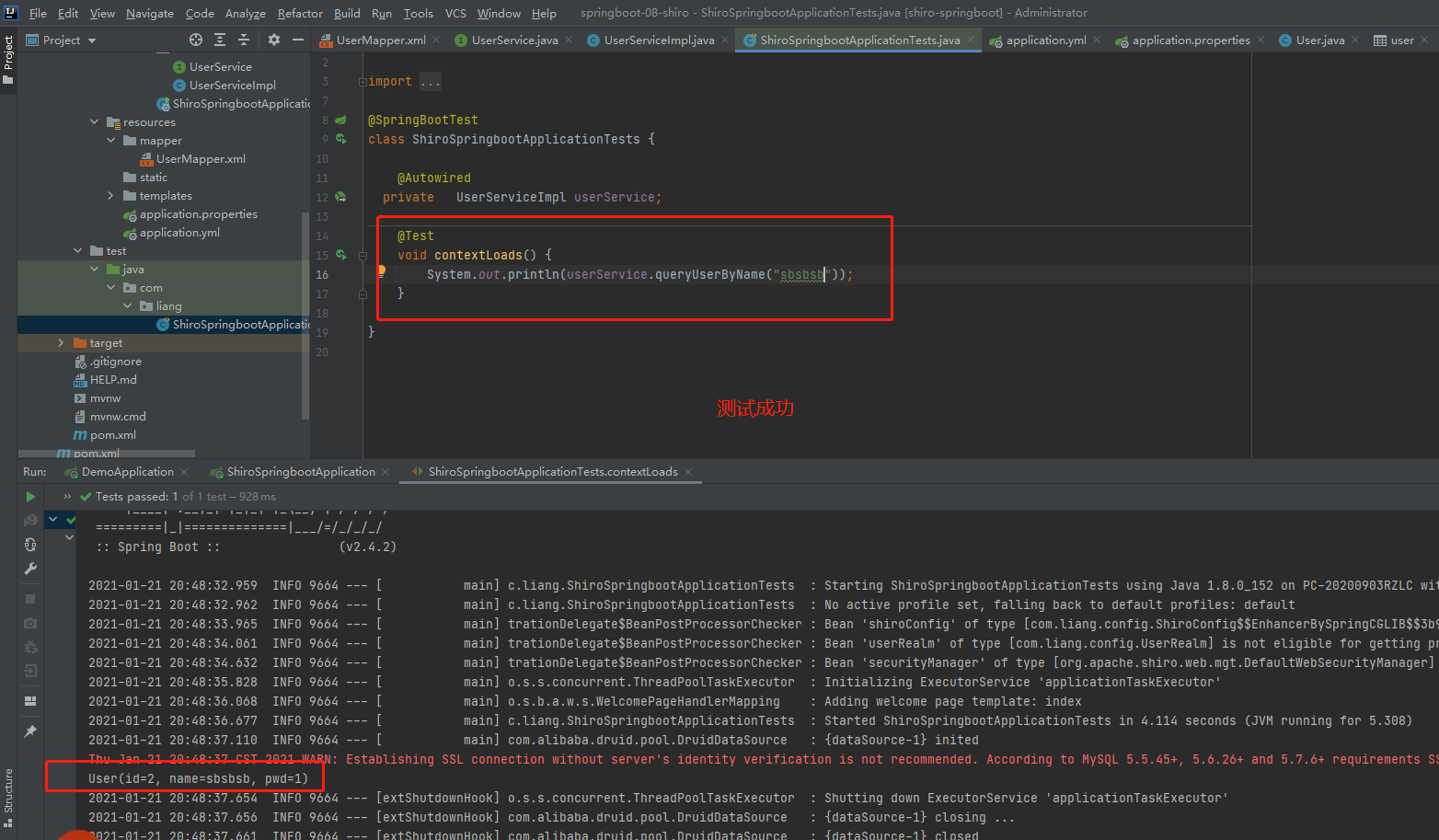Viewport: 1439px width, 840px height.
Task: Click the run test gutter icon at line 15
Action: (x=340, y=255)
